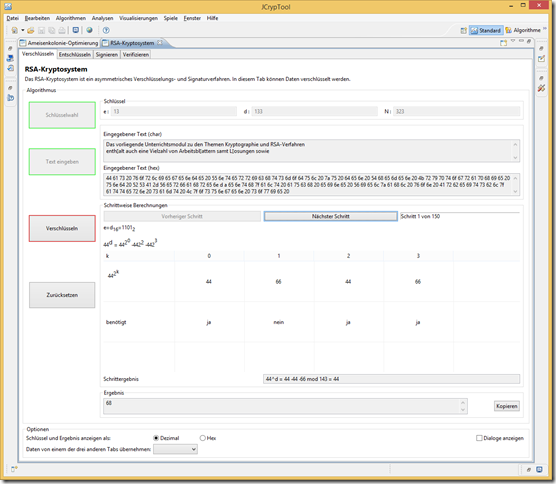The width and height of the screenshot is (556, 484).
Task: Open the editor View Menu triangle
Action: click(x=513, y=41)
